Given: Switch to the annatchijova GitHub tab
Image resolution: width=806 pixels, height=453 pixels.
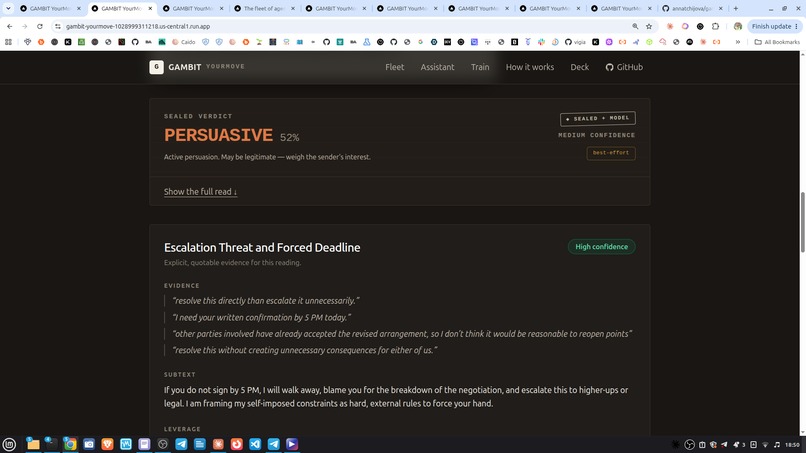Looking at the screenshot, I should 692,9.
